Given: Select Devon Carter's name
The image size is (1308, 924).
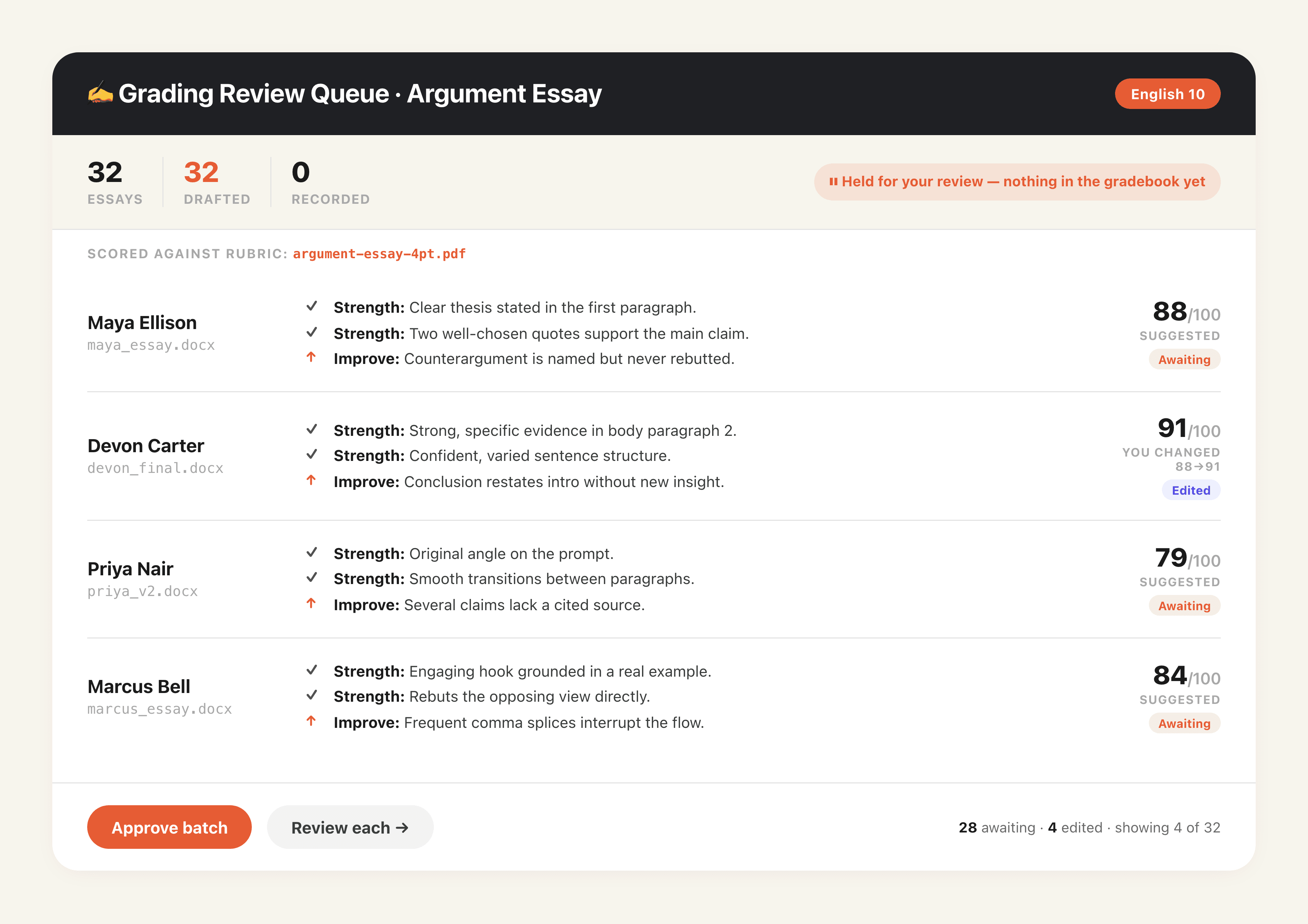Looking at the screenshot, I should pos(146,446).
